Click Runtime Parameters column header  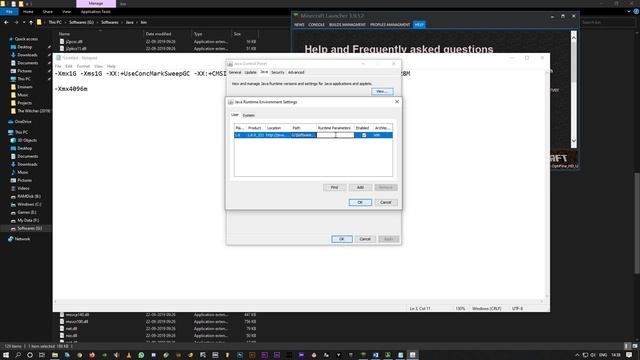(334, 128)
